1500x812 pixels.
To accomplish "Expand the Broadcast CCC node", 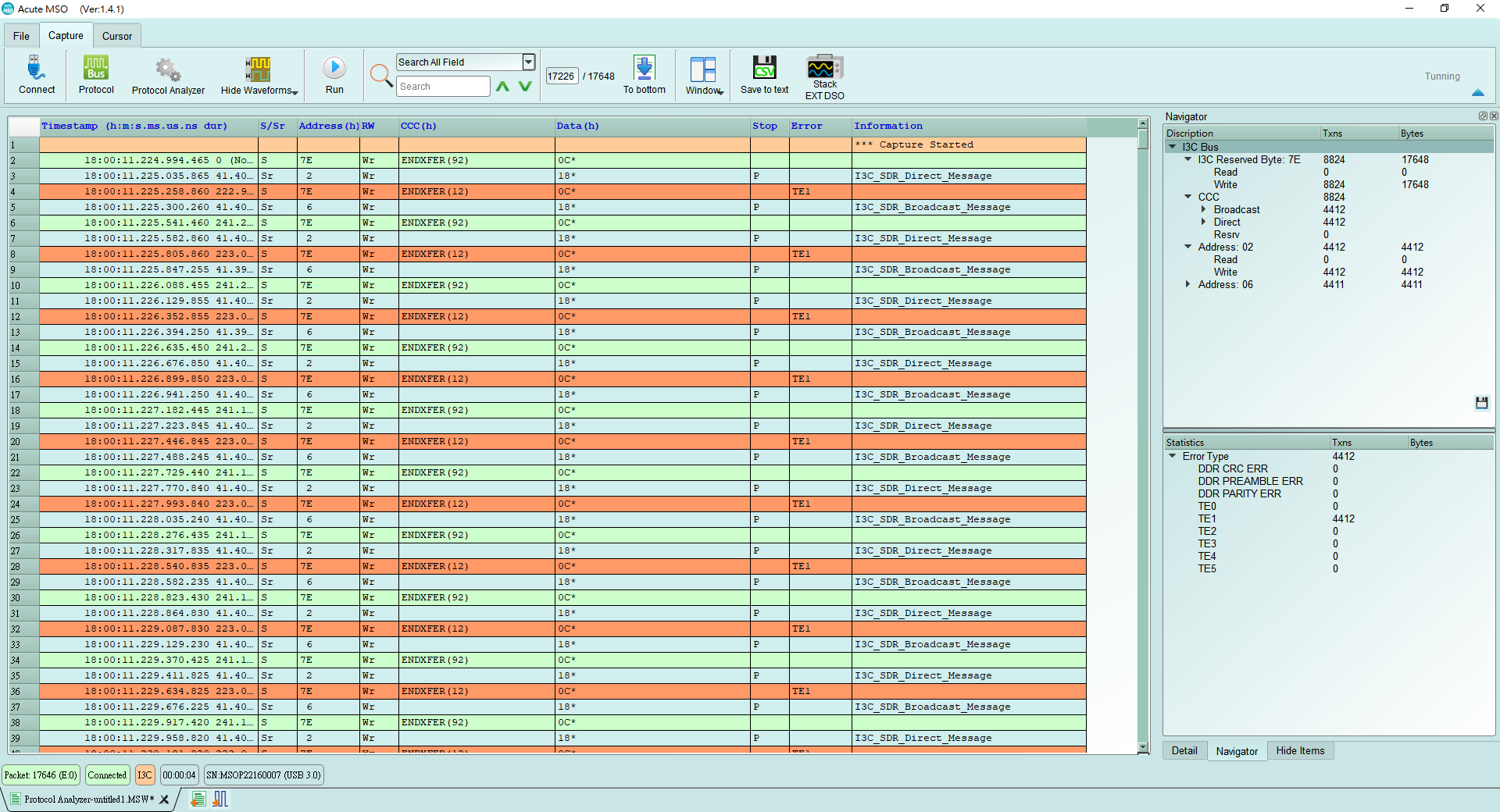I will coord(1204,209).
